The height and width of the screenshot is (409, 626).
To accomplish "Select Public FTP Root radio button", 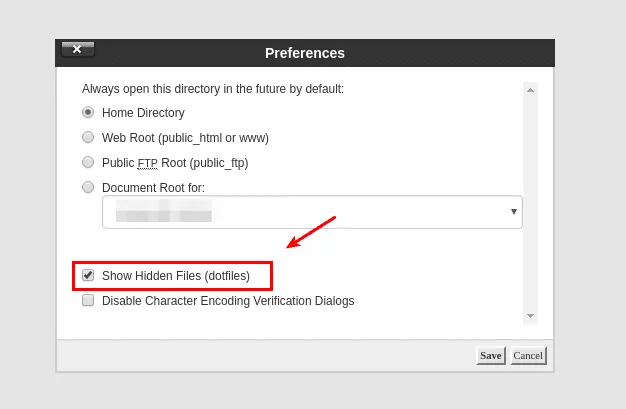I will [x=88, y=162].
